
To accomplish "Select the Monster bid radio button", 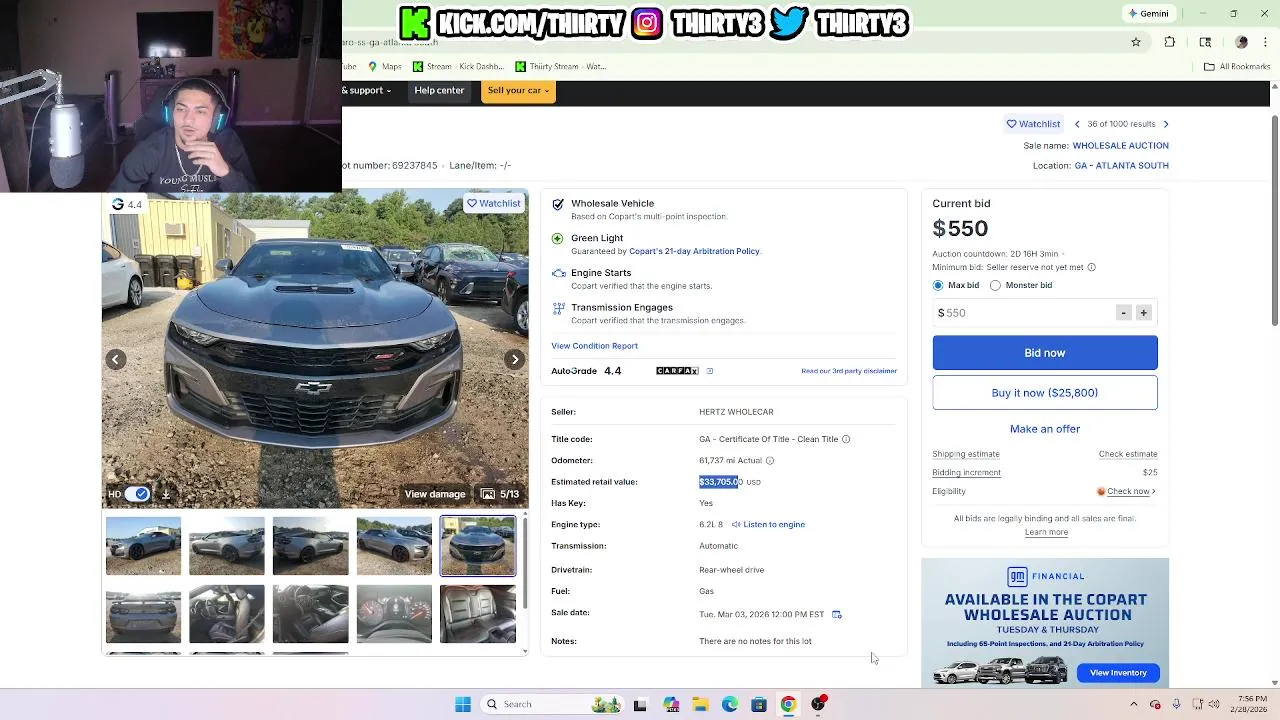I will click(995, 286).
